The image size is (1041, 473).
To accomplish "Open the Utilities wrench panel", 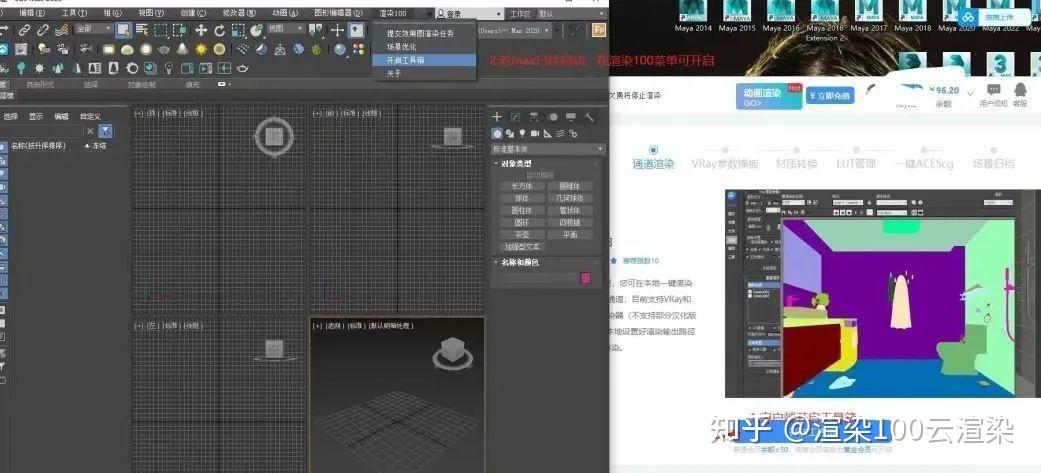I will point(589,117).
